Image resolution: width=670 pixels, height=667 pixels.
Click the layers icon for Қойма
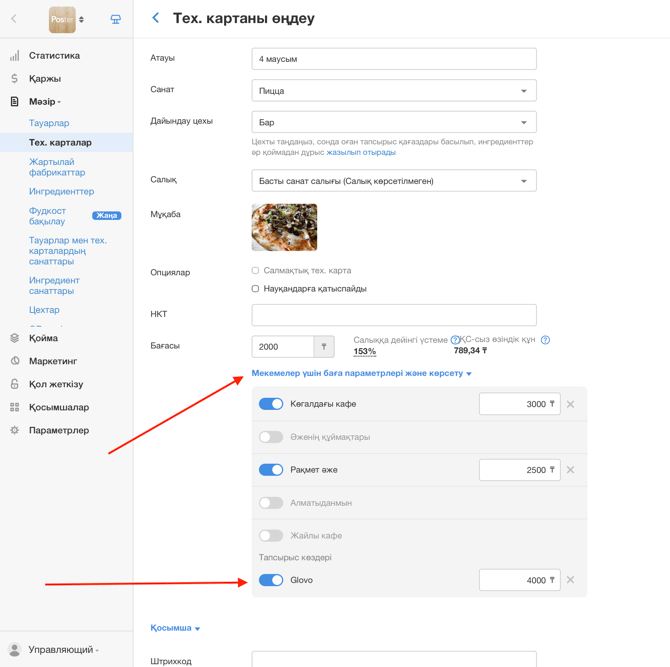coord(15,338)
